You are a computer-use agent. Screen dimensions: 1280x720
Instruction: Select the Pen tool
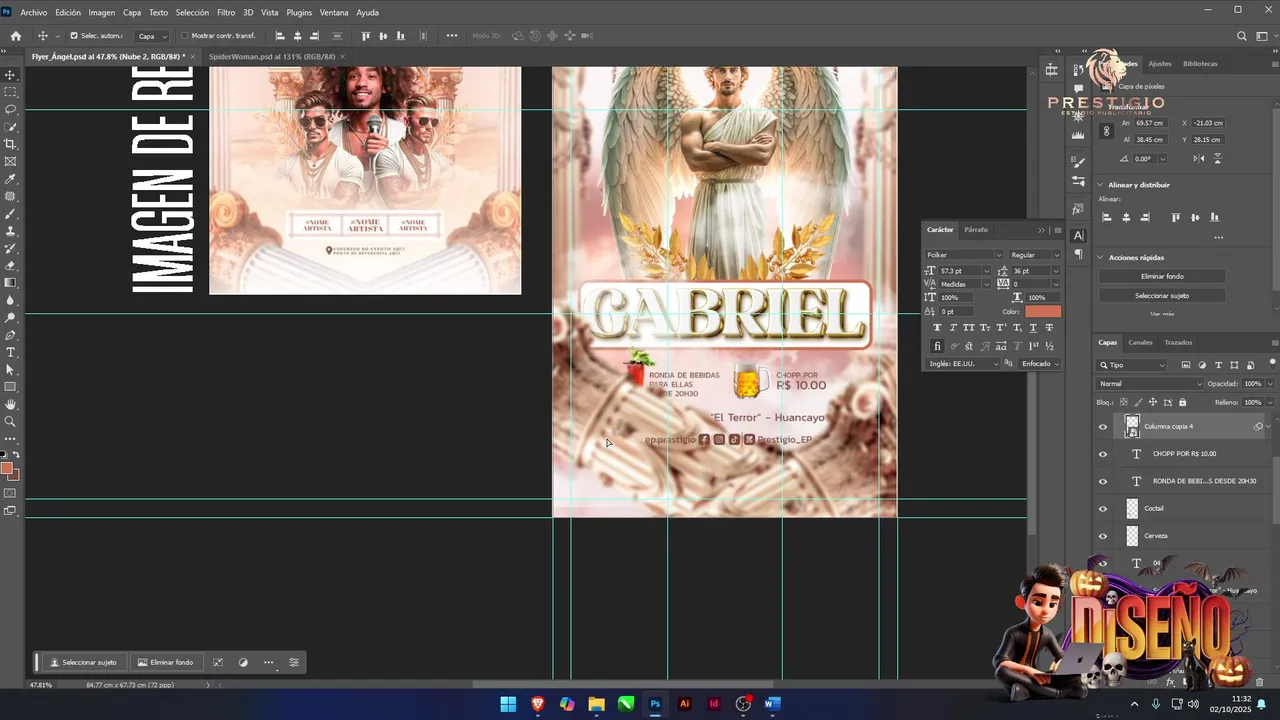[11, 335]
